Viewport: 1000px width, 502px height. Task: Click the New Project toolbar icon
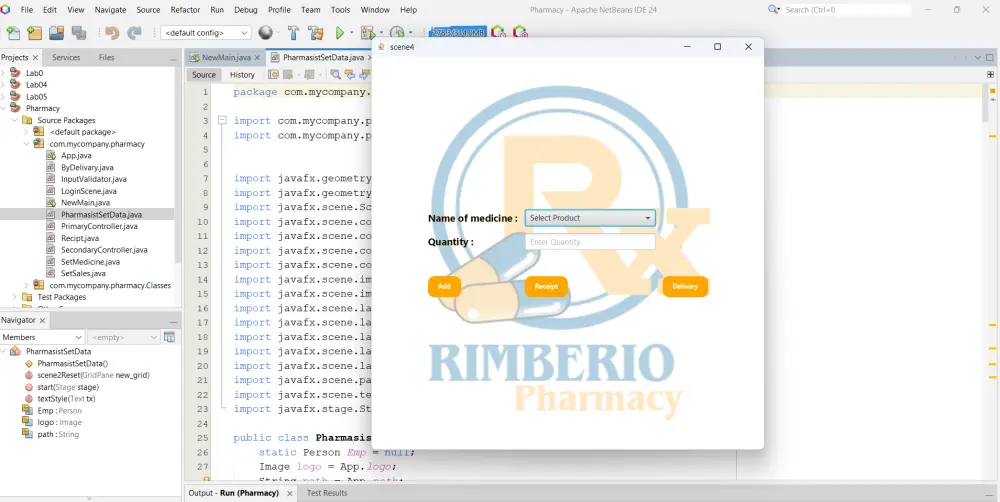point(34,33)
